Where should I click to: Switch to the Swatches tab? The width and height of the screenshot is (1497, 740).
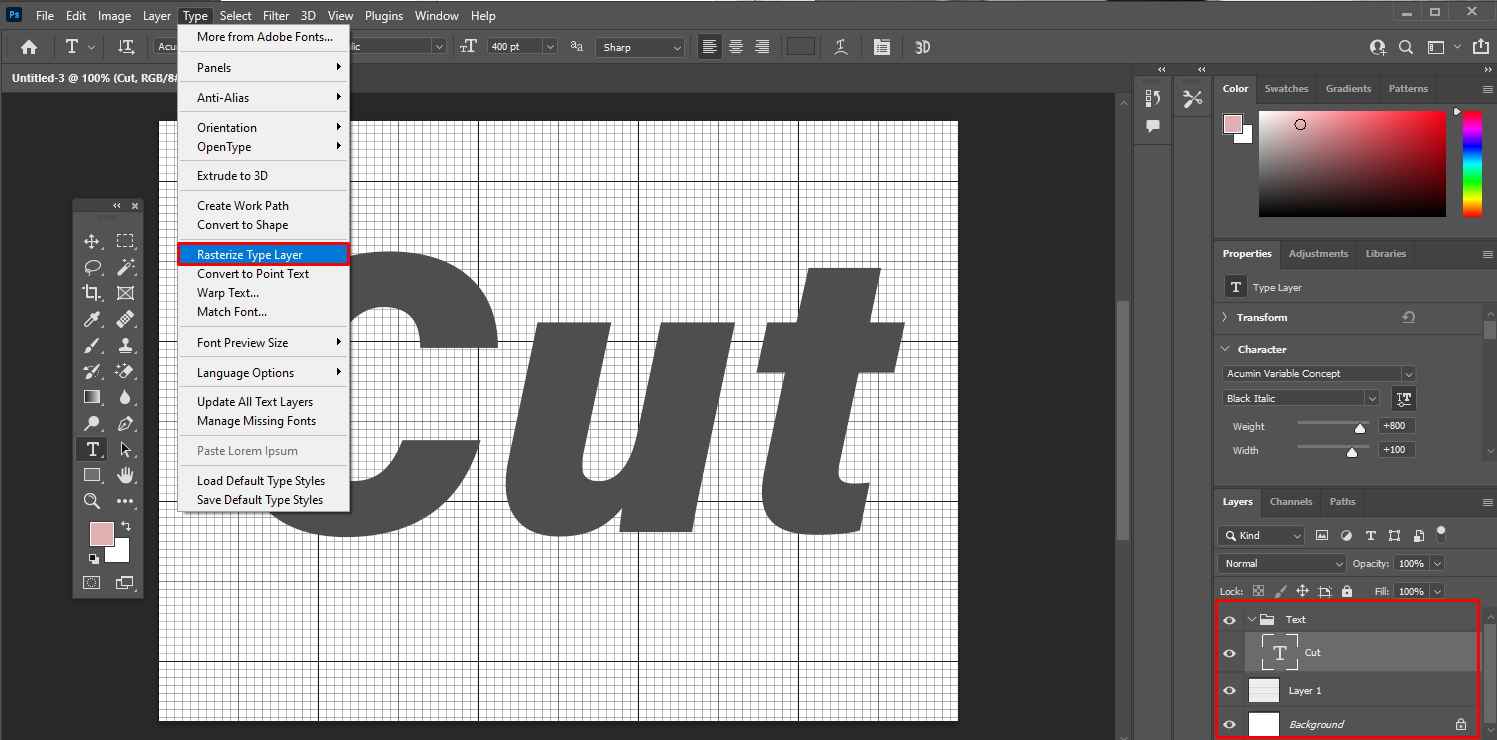[1286, 89]
